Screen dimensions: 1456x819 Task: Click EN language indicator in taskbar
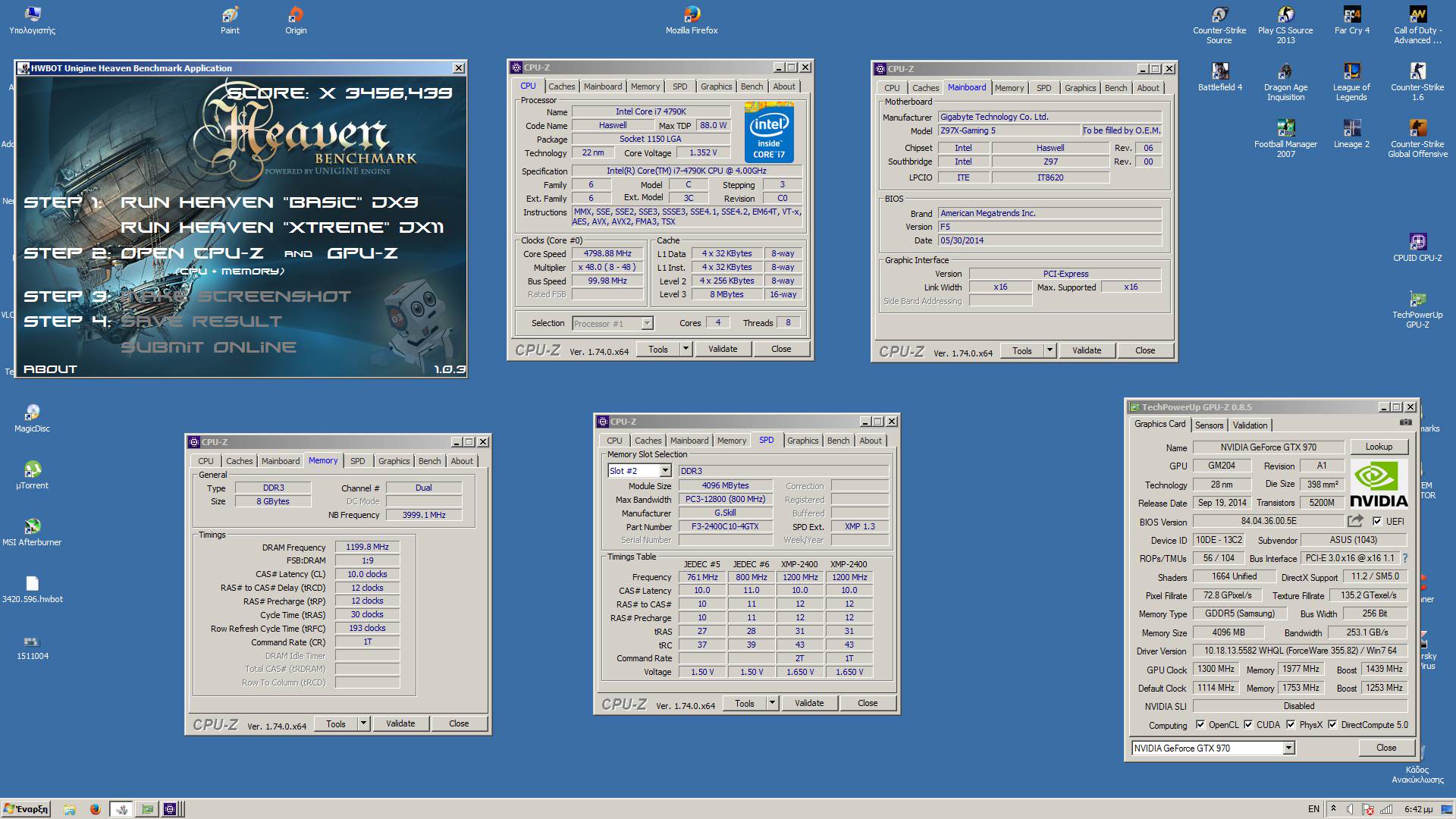[1313, 809]
